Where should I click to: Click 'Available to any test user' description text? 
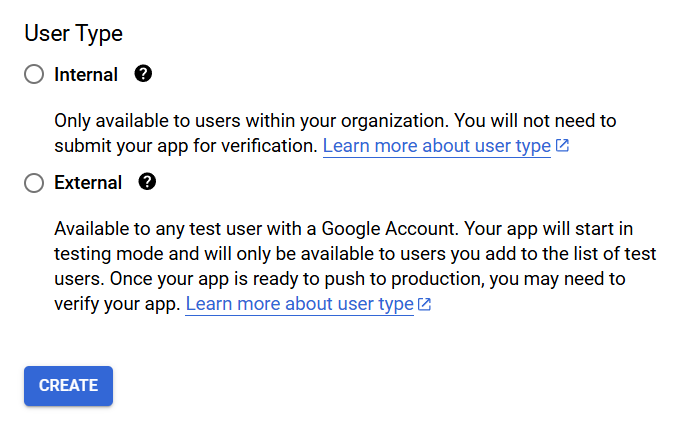150,229
